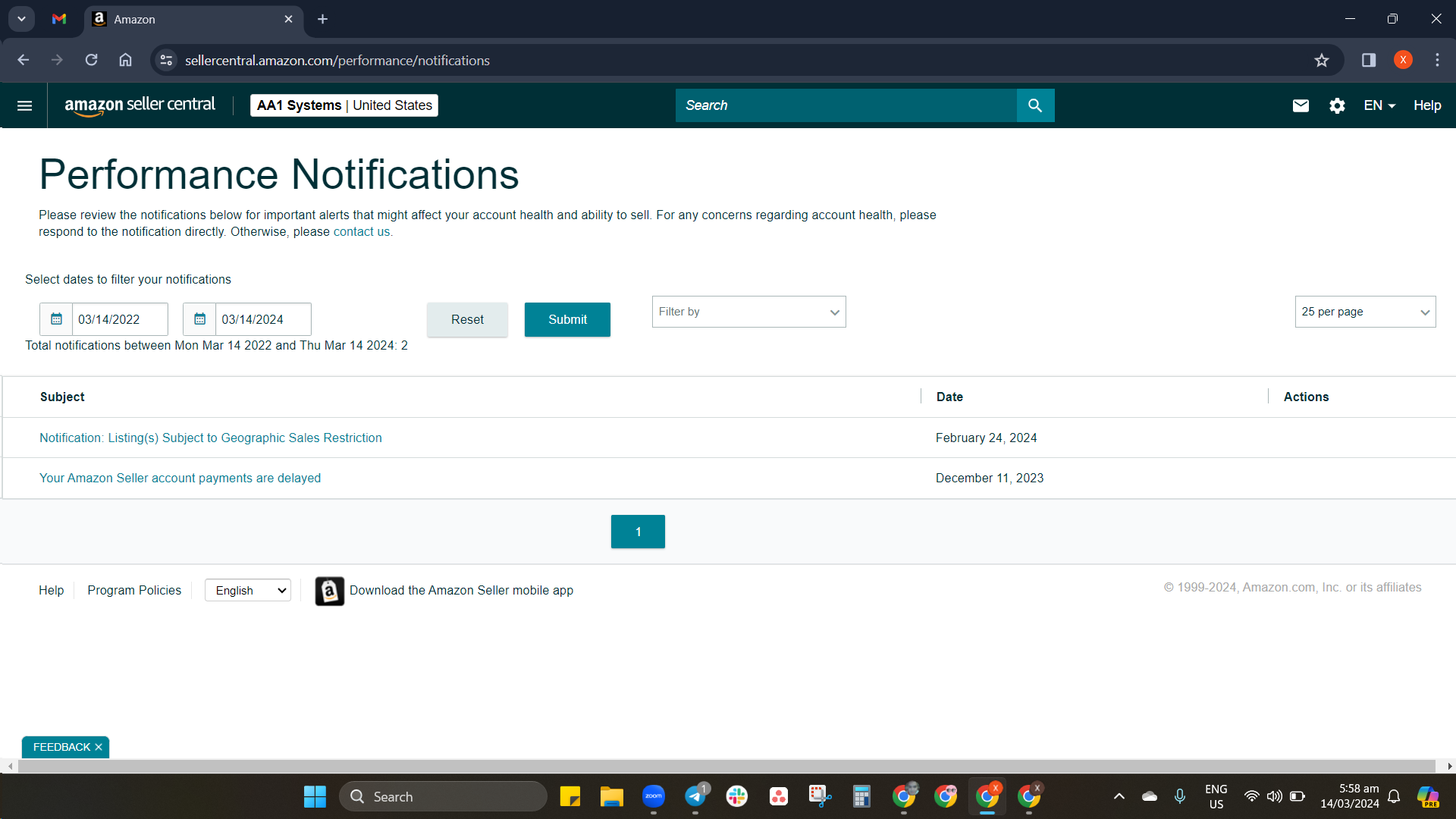Open the Windows Start menu
Screen dimensions: 1456x819
coord(315,796)
